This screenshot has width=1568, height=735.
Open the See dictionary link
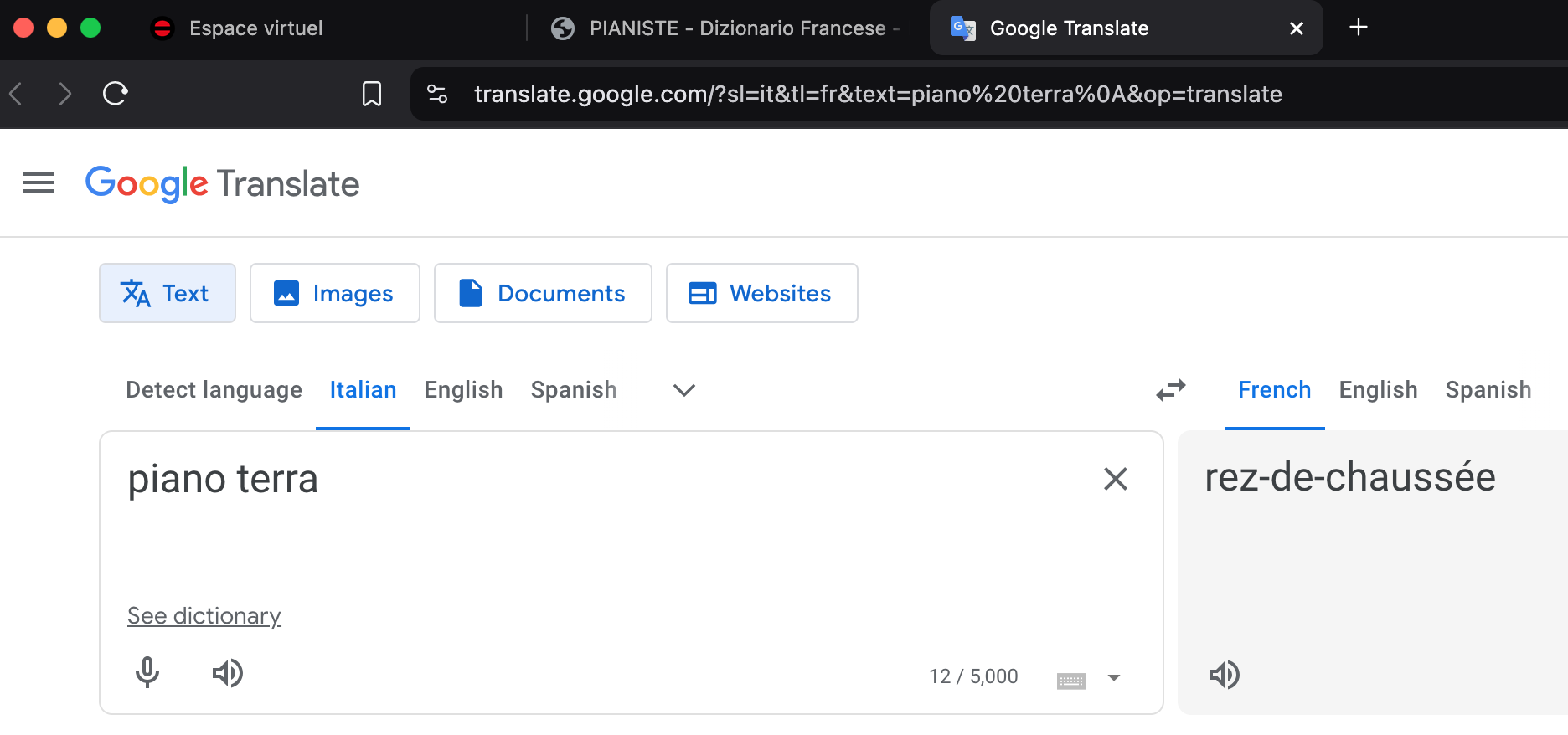[204, 616]
